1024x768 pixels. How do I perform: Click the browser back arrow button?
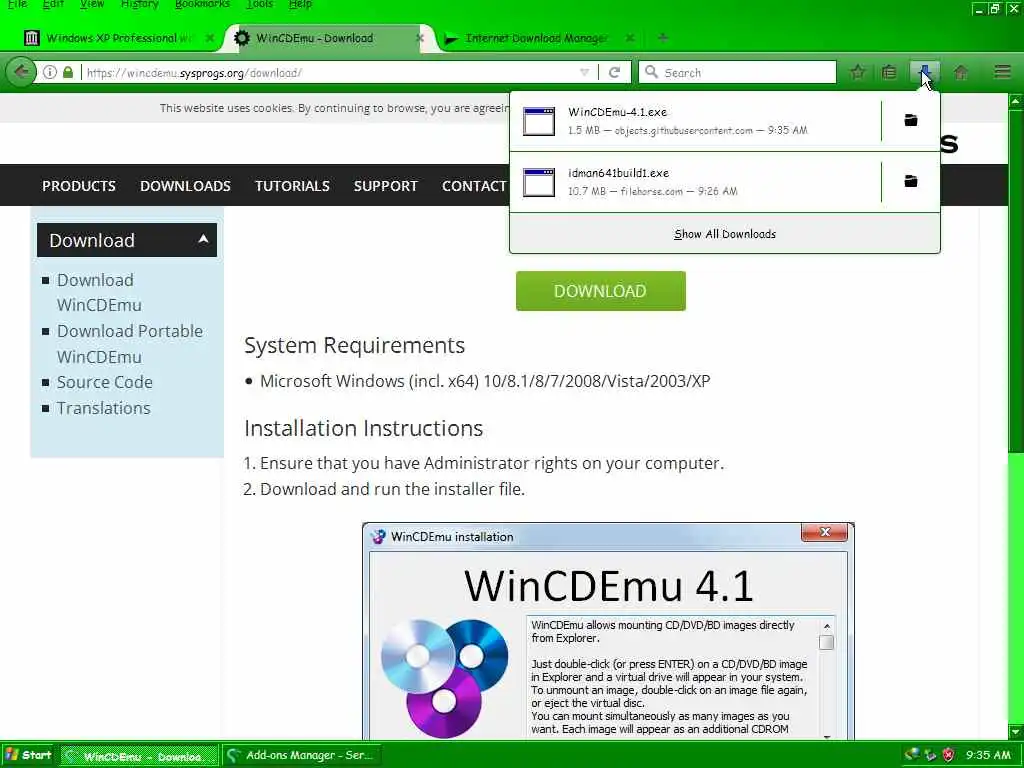[x=20, y=72]
